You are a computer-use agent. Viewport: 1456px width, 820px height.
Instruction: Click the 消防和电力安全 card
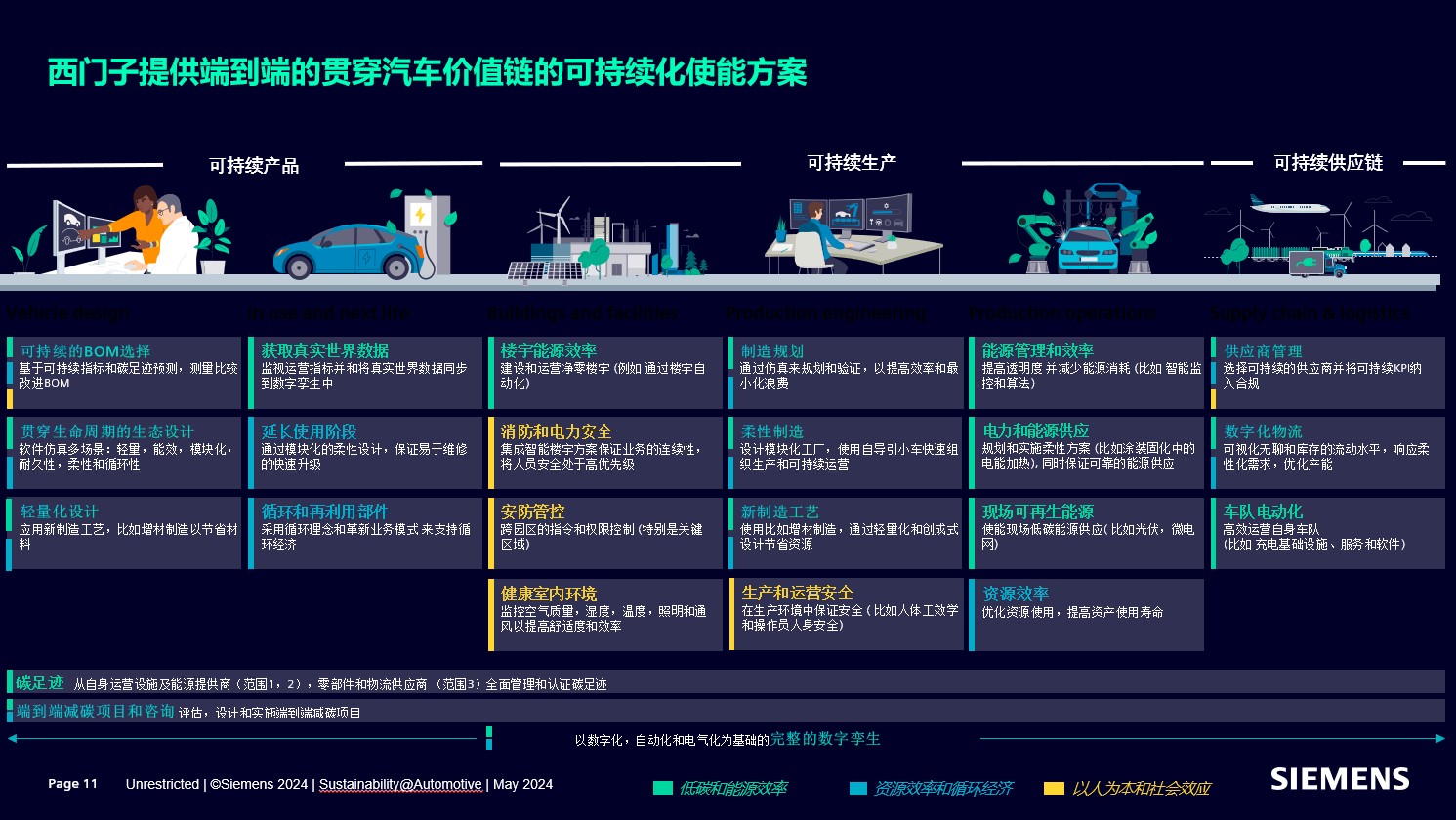point(605,453)
